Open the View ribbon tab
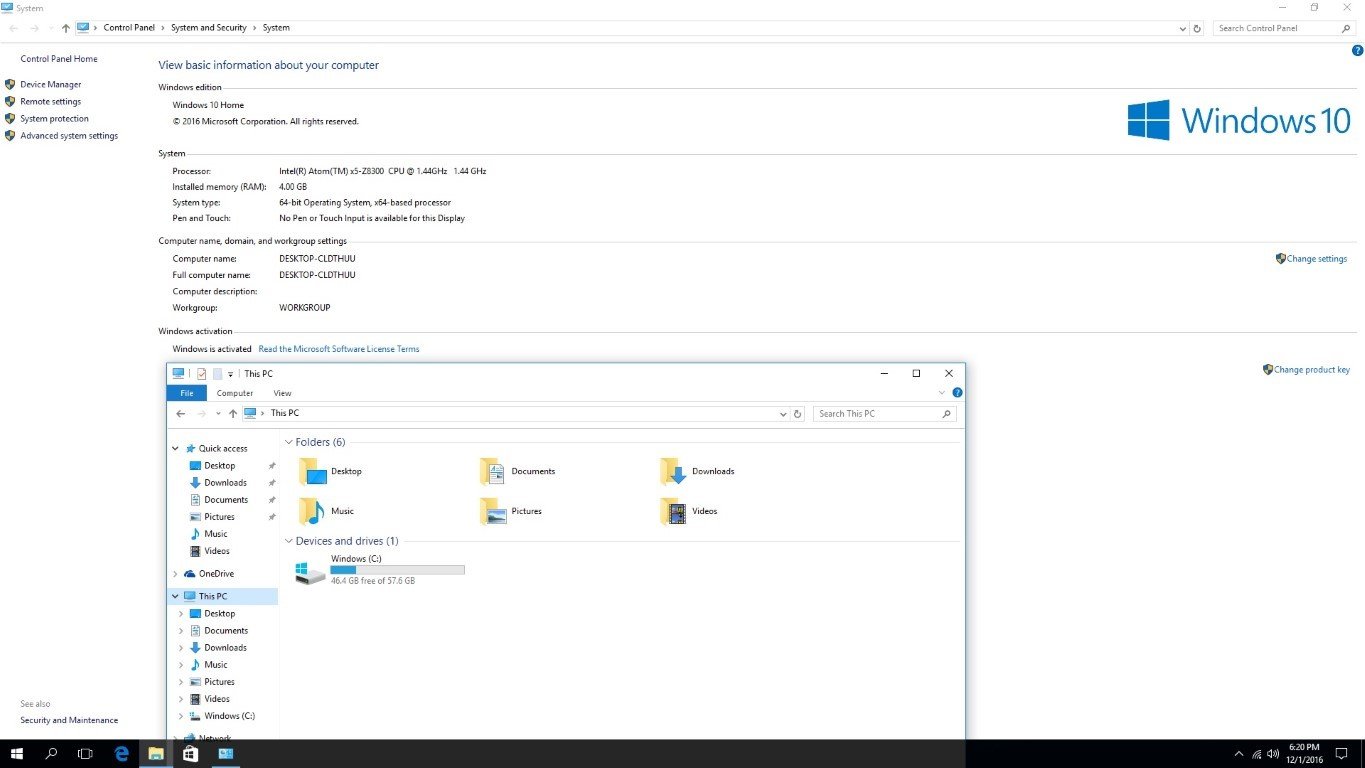1365x768 pixels. coord(283,393)
